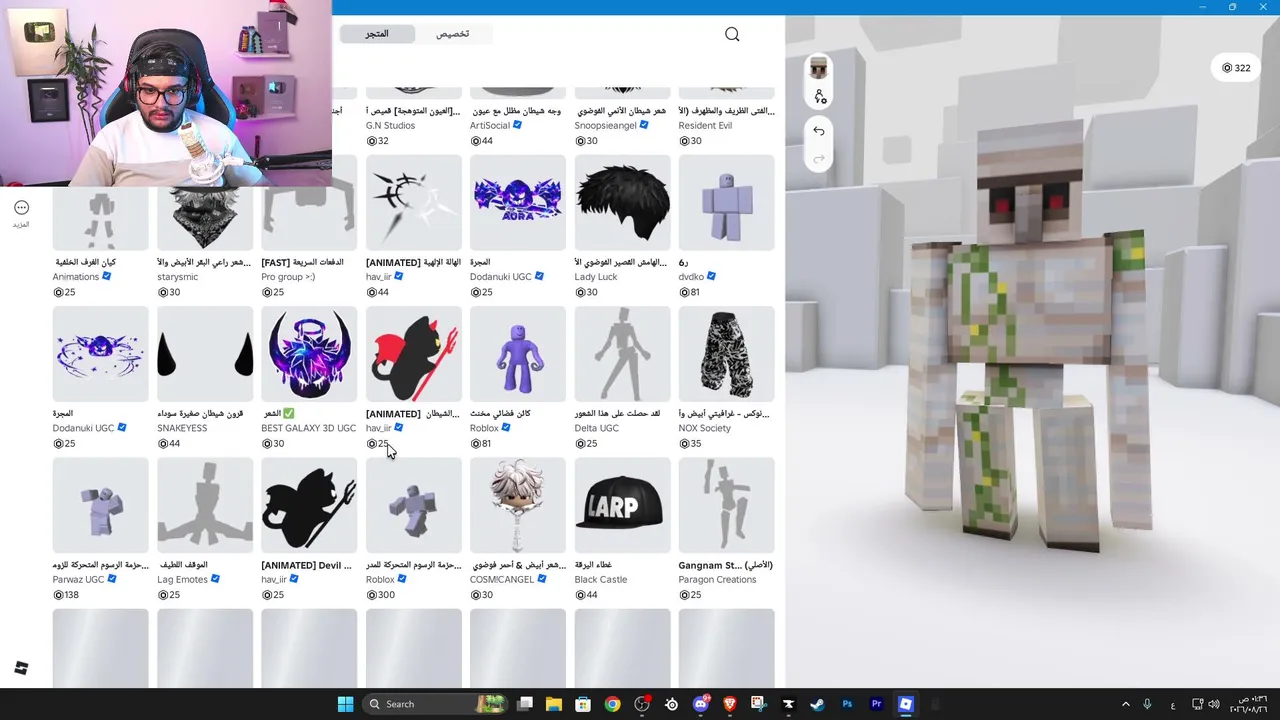Open Paragon Creations creator link
The width and height of the screenshot is (1280, 720).
point(718,580)
